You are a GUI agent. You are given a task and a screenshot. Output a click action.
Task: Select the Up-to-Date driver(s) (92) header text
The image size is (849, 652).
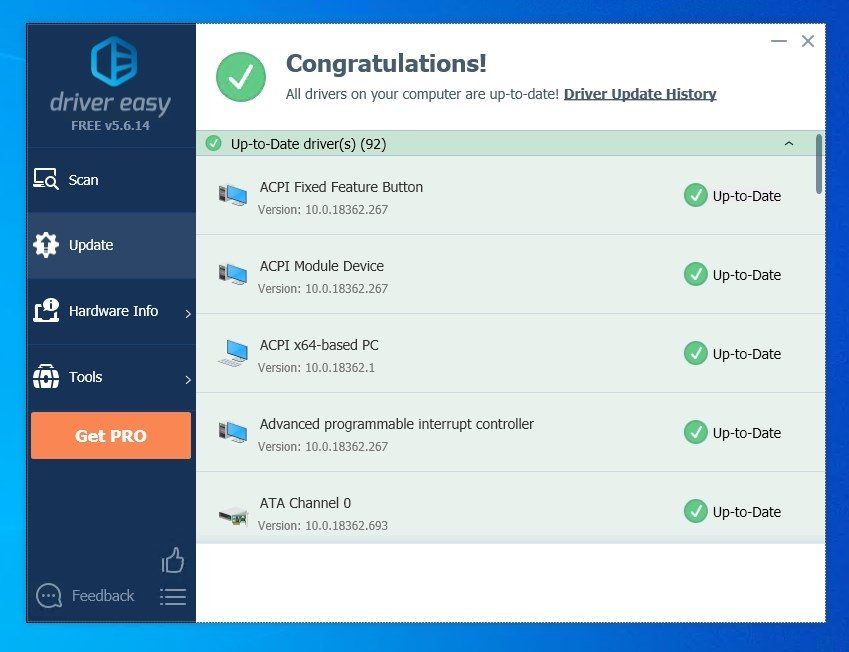pyautogui.click(x=309, y=144)
